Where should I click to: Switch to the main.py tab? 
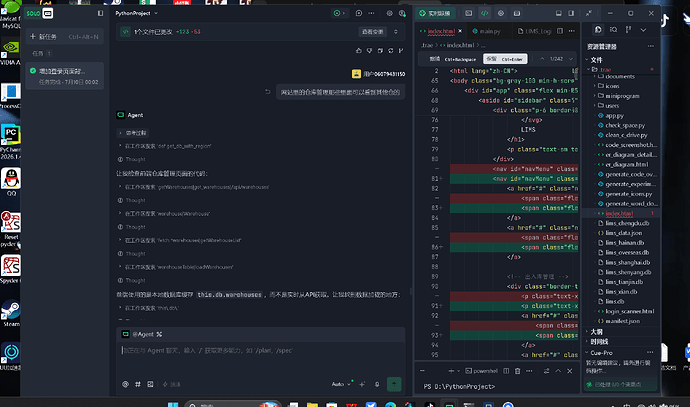click(486, 31)
